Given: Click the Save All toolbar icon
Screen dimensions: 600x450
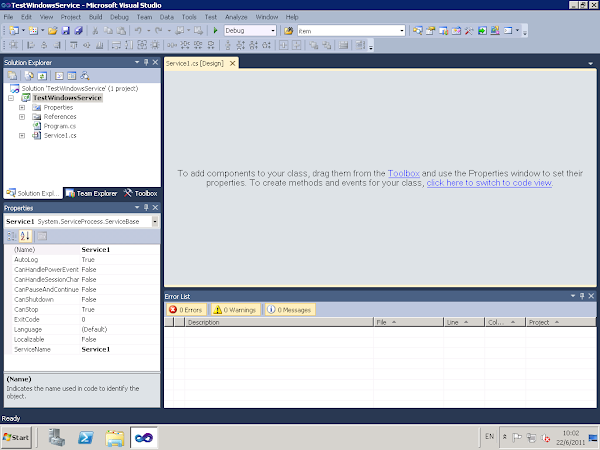Looking at the screenshot, I should (78, 31).
